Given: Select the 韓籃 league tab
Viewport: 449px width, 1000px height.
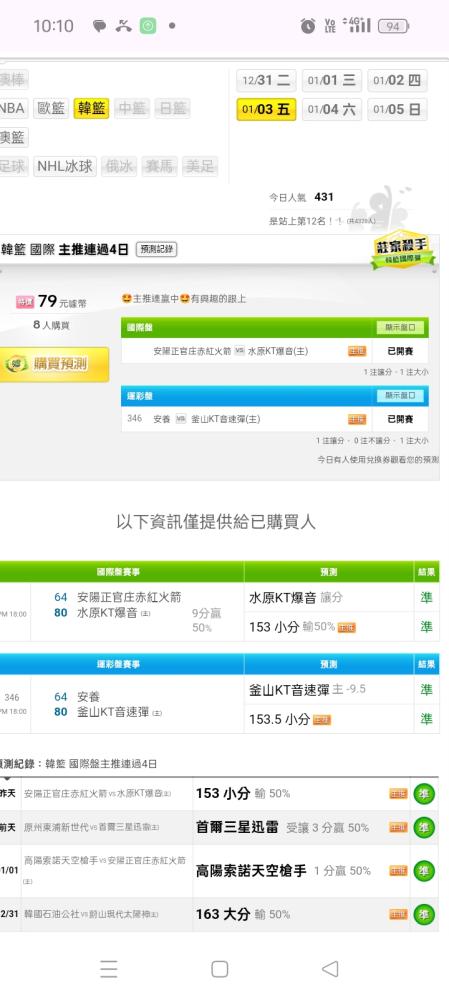Looking at the screenshot, I should (92, 108).
